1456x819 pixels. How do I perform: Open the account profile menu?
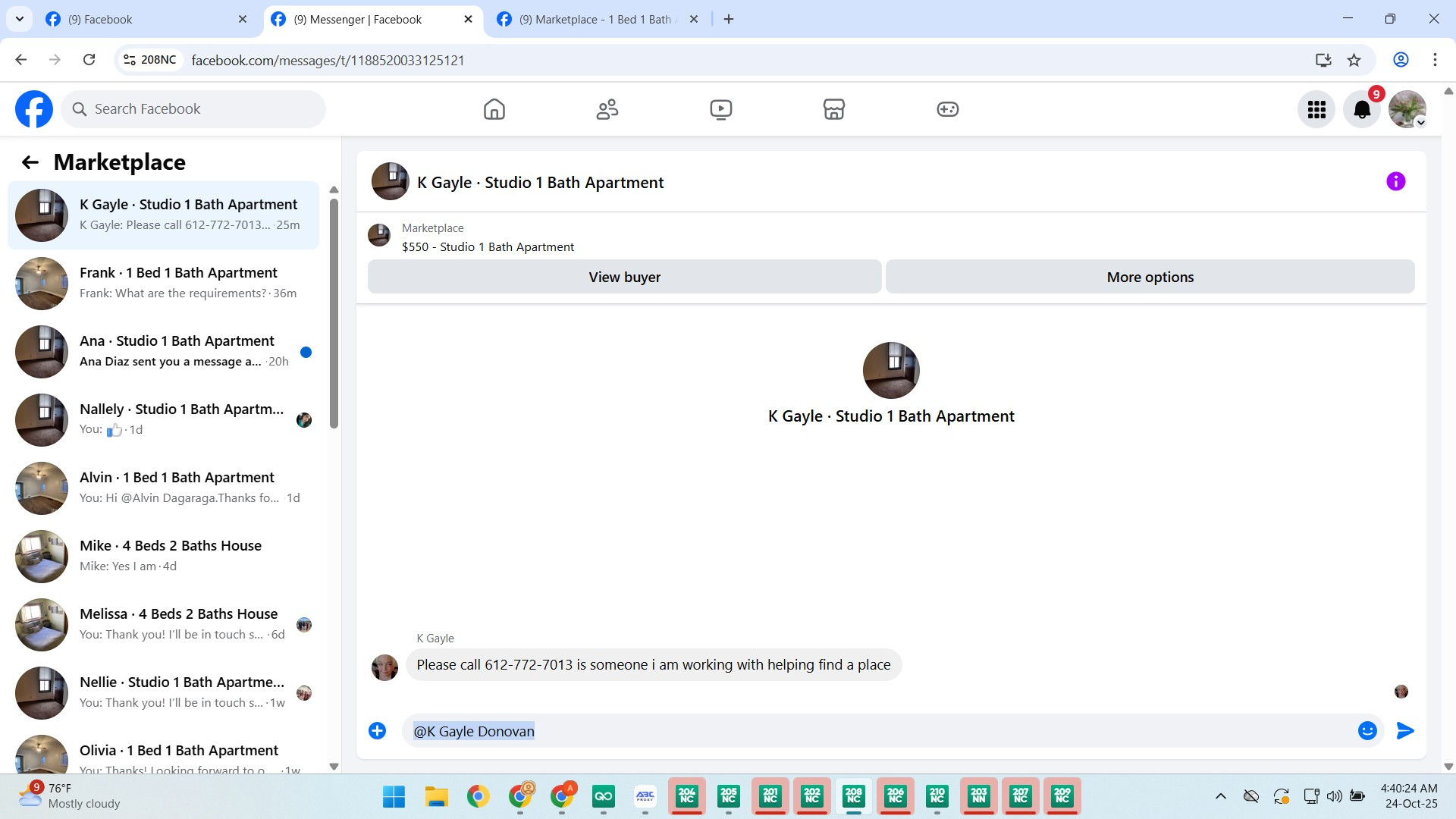pos(1407,110)
